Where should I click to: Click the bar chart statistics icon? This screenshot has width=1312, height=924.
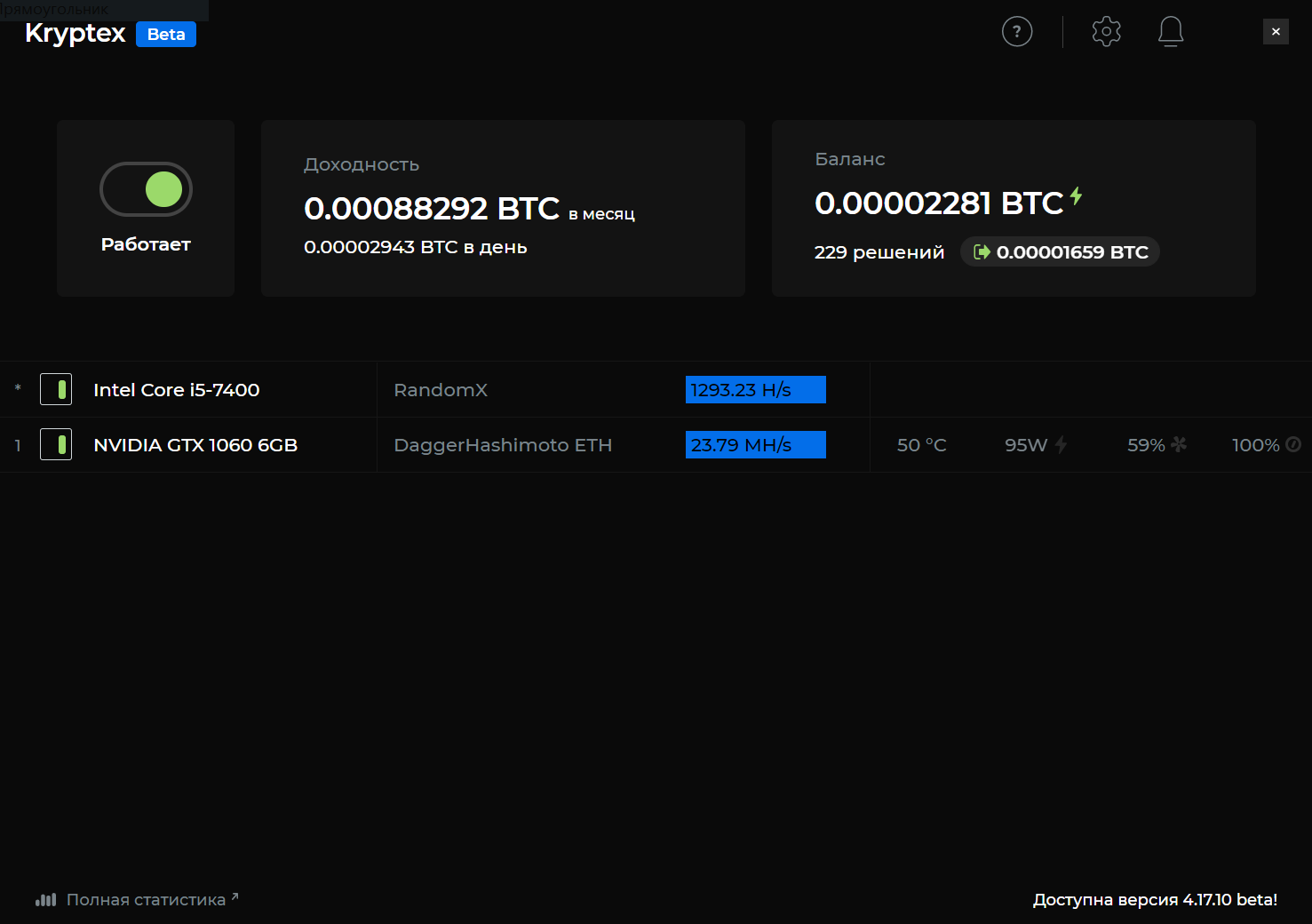(x=45, y=900)
